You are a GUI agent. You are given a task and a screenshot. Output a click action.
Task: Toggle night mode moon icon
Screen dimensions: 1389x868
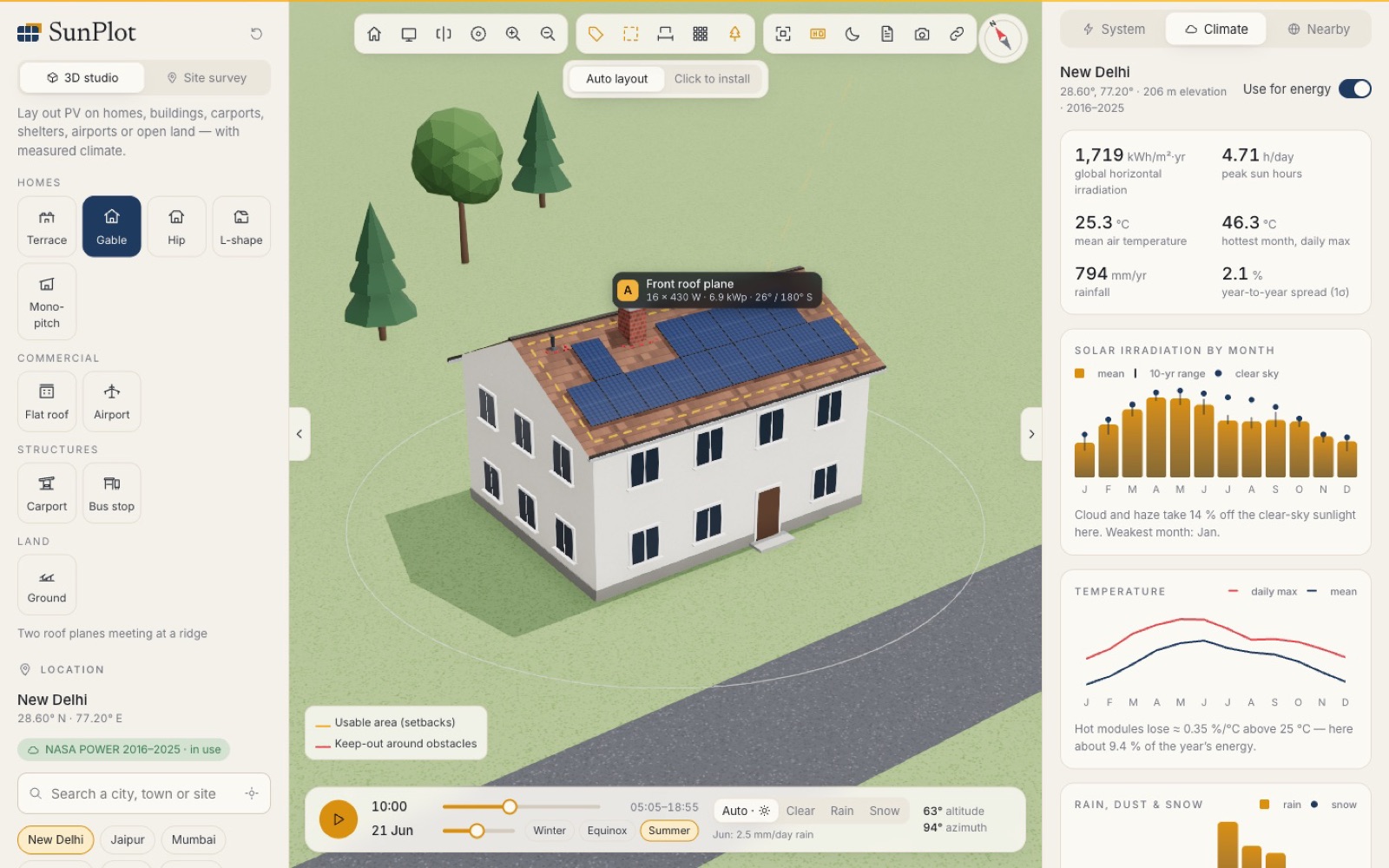coord(852,34)
